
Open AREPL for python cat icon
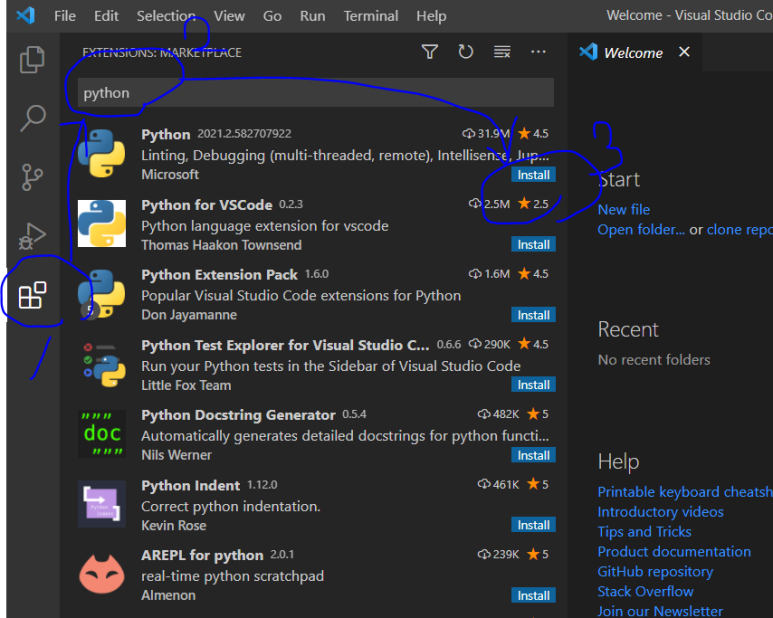[102, 574]
